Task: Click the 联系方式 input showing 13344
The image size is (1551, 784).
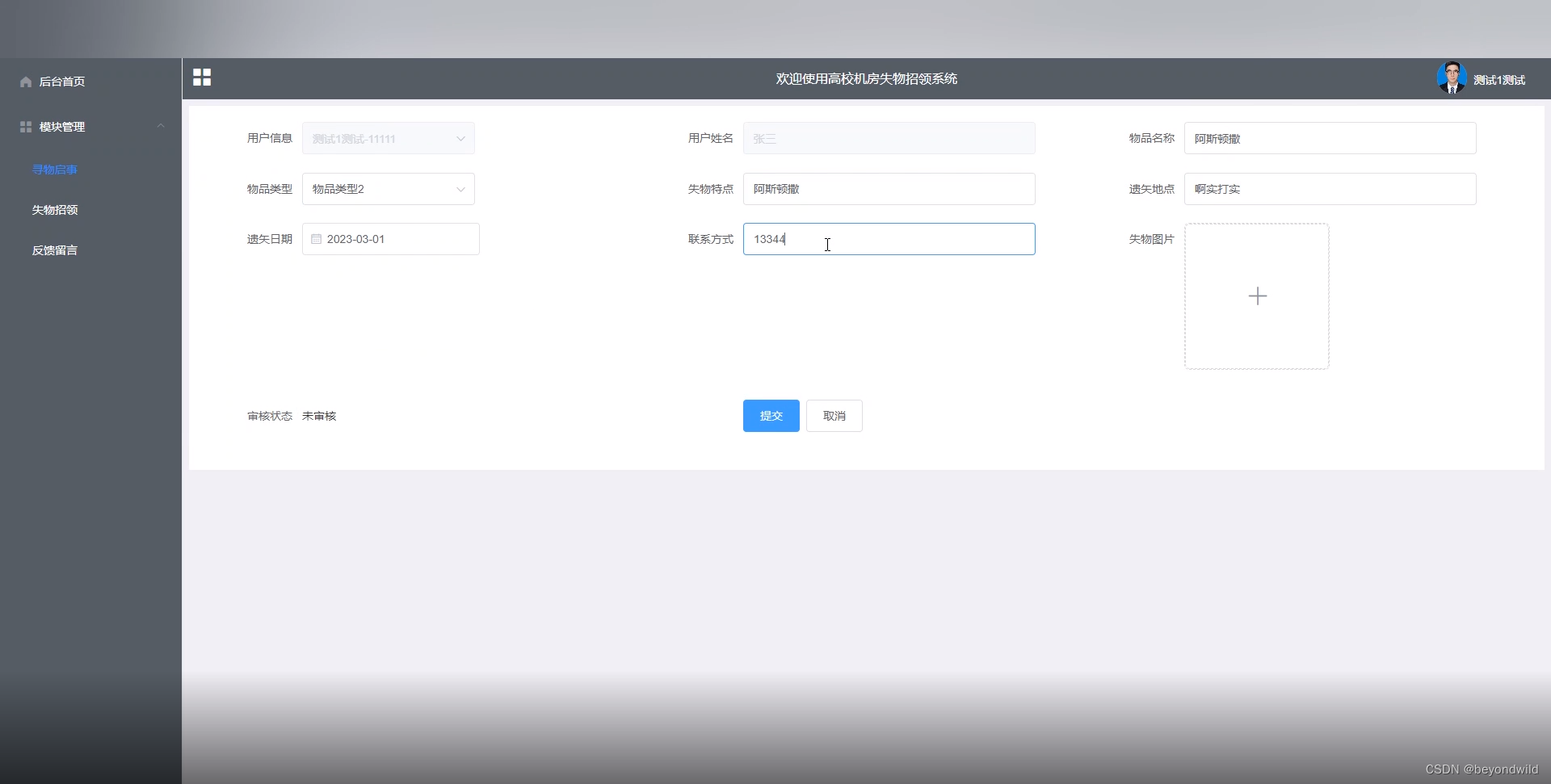Action: [x=889, y=239]
